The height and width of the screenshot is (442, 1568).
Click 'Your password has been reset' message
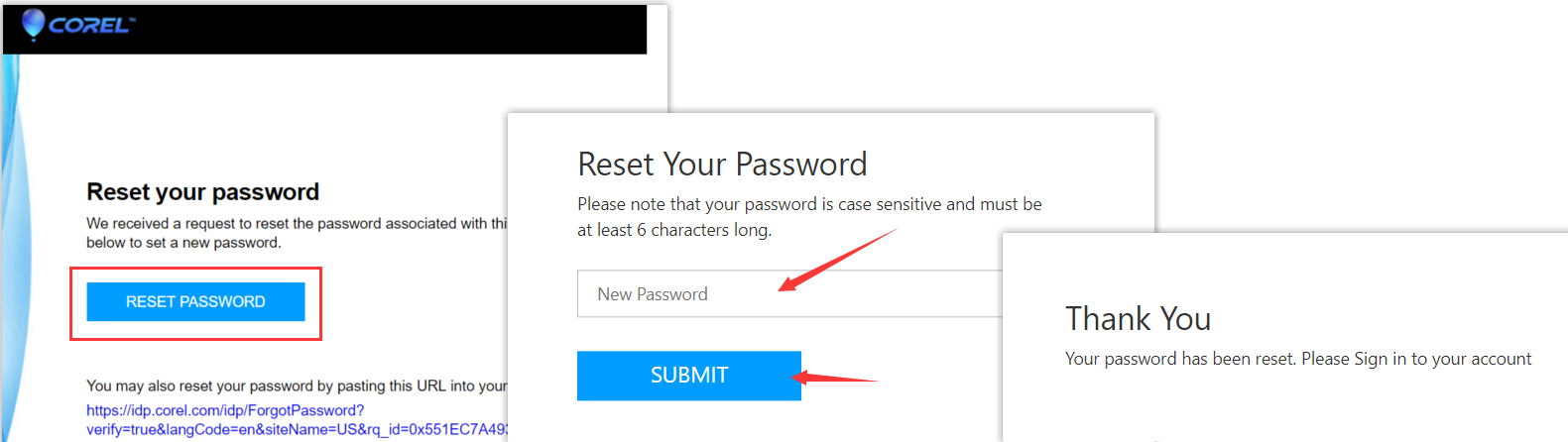1179,359
